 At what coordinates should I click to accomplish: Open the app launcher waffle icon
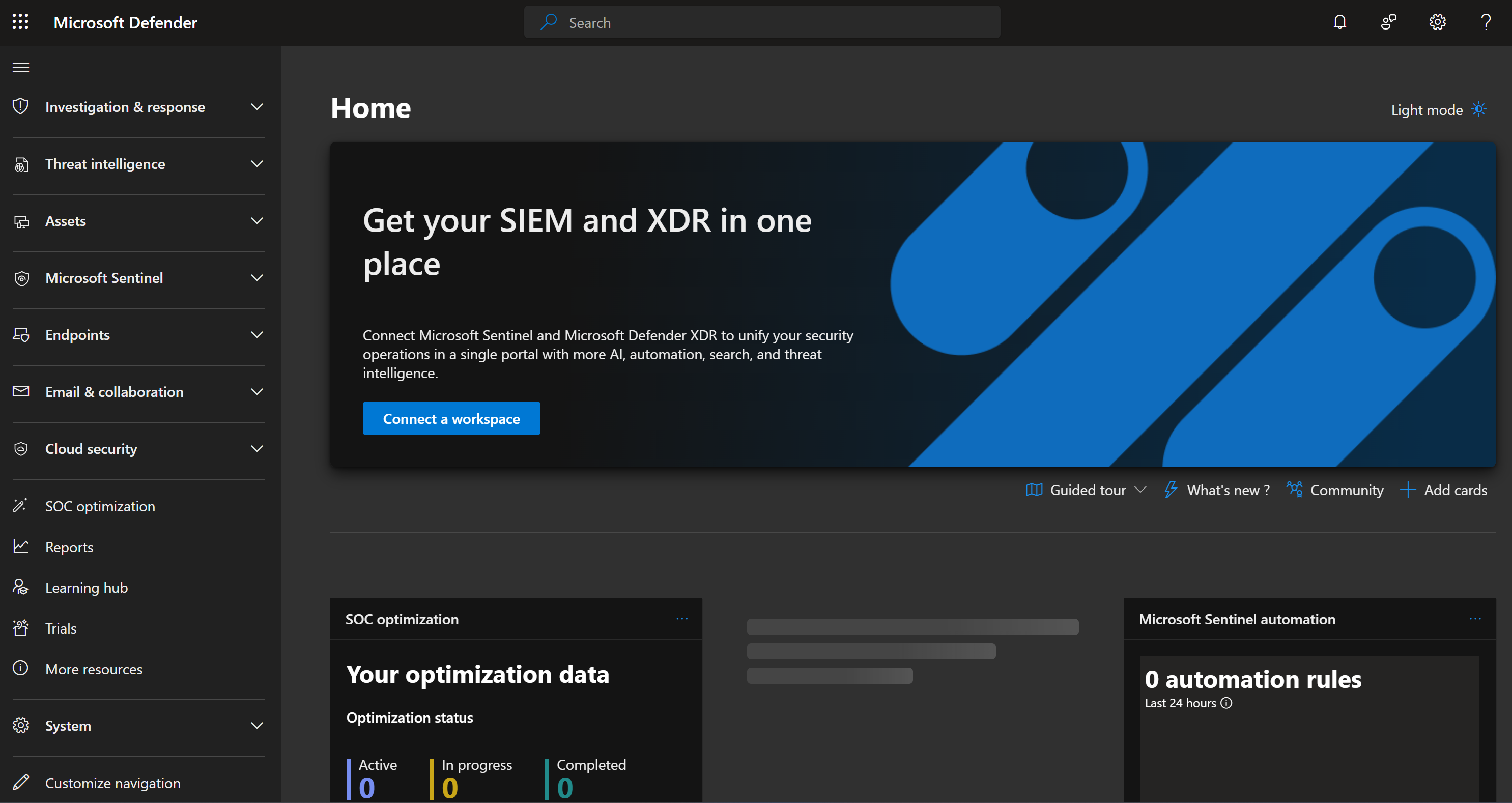tap(20, 22)
